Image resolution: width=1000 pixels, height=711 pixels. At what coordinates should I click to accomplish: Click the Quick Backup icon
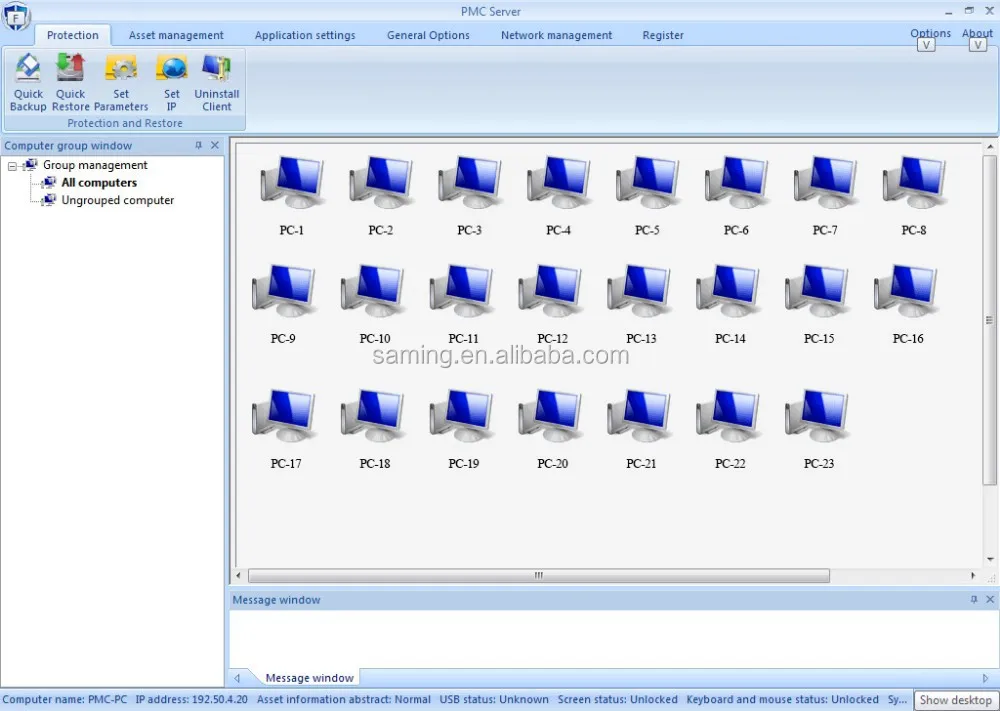click(x=28, y=70)
